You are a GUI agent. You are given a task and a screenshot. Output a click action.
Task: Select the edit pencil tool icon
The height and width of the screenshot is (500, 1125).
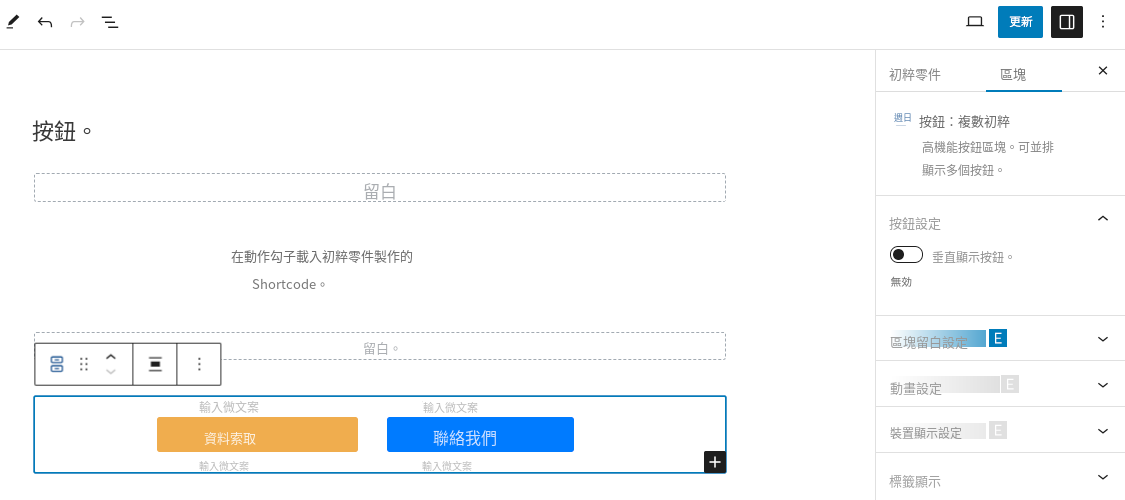point(12,22)
